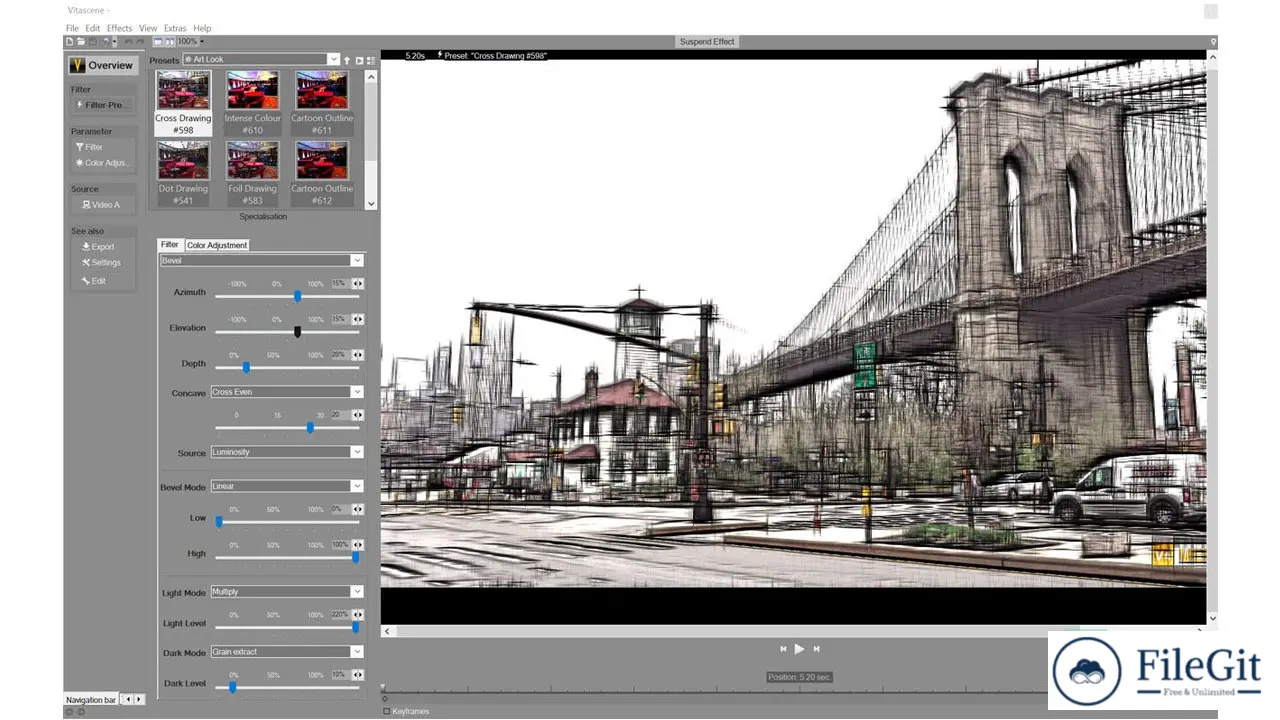Viewport: 1280px width, 720px height.
Task: Click the Depth slider handle
Action: point(246,368)
